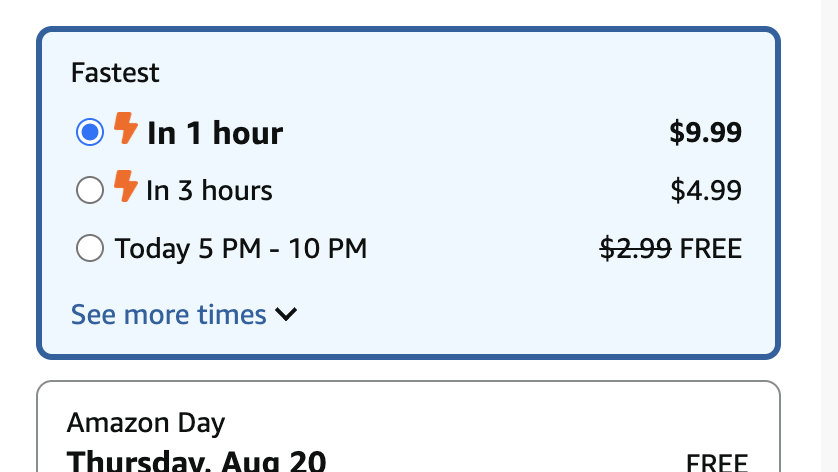Click the vertical scrollbar track at right edge
The width and height of the screenshot is (838, 472).
[829, 236]
